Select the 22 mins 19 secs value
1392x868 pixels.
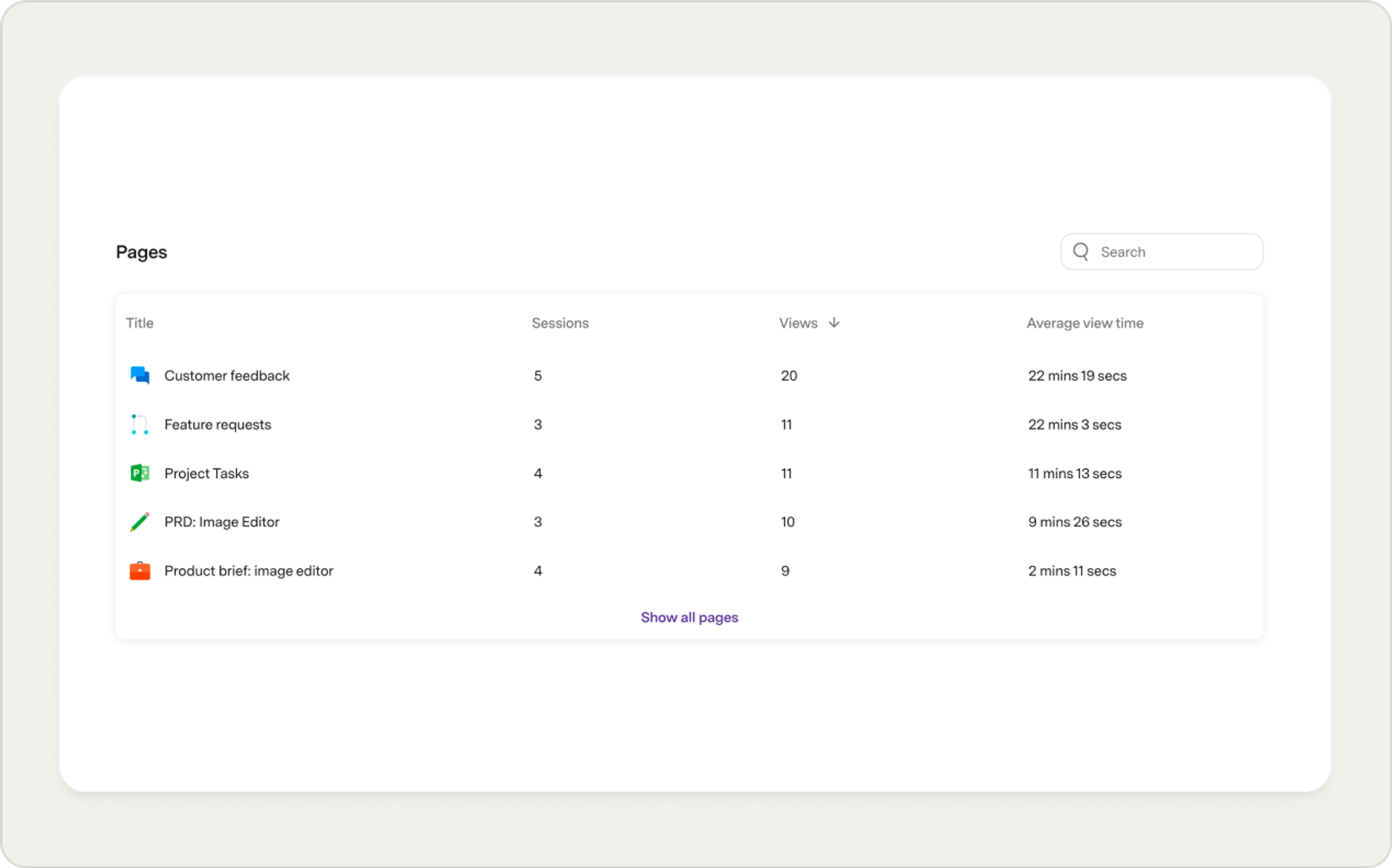1077,376
